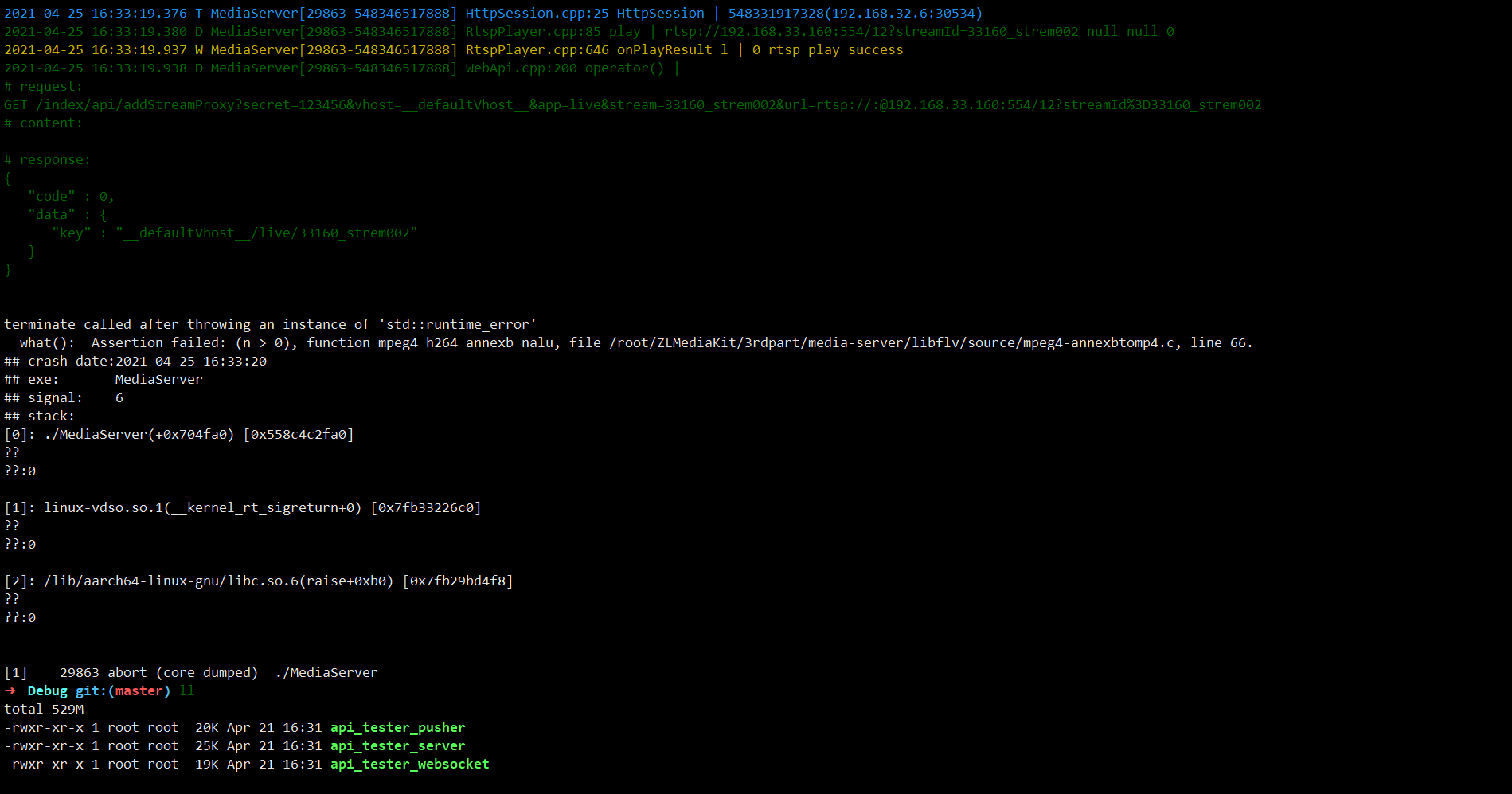
Task: Click the 'Debug' directory name in prompt
Action: click(x=48, y=691)
